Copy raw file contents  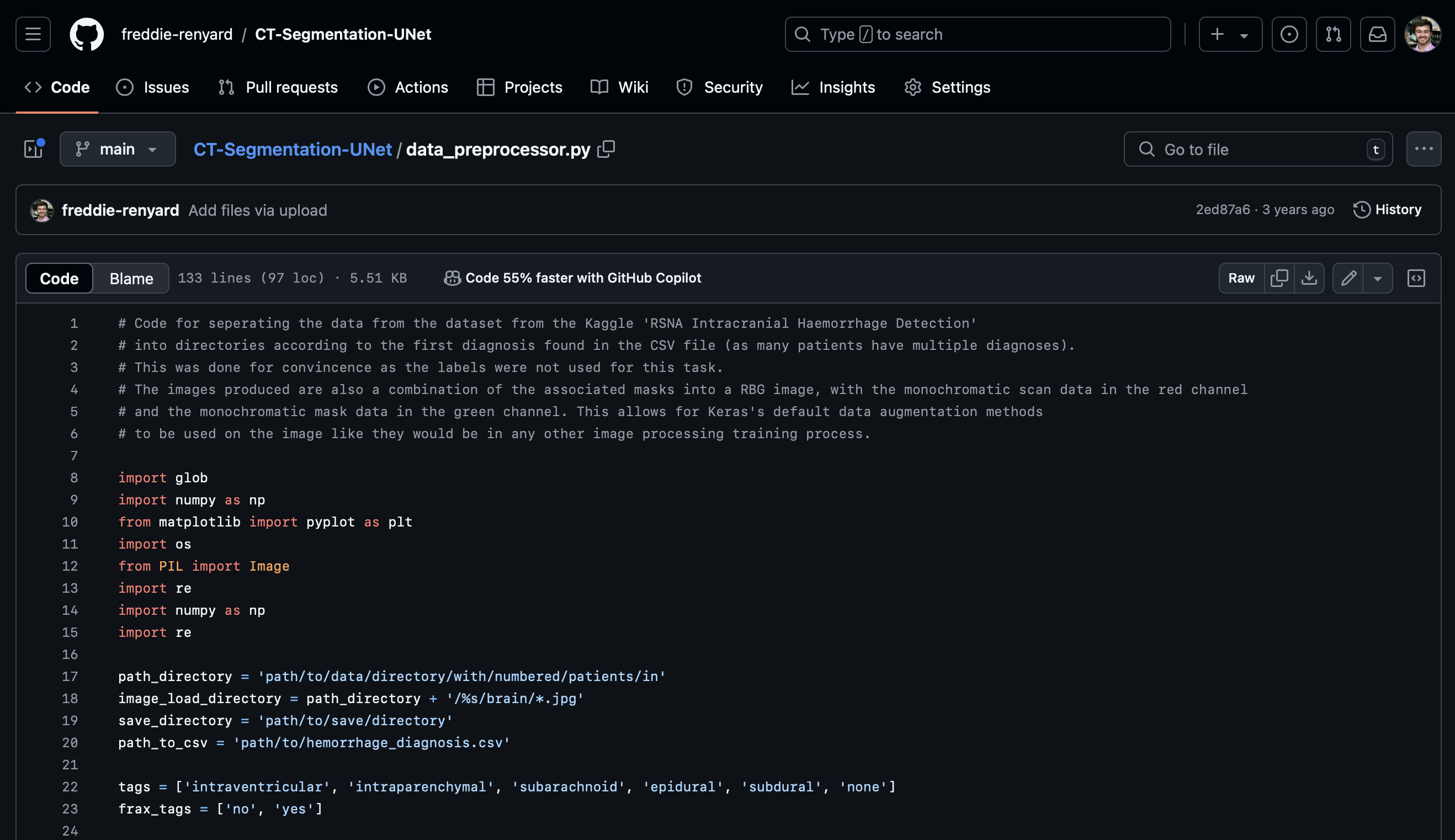coord(1279,278)
